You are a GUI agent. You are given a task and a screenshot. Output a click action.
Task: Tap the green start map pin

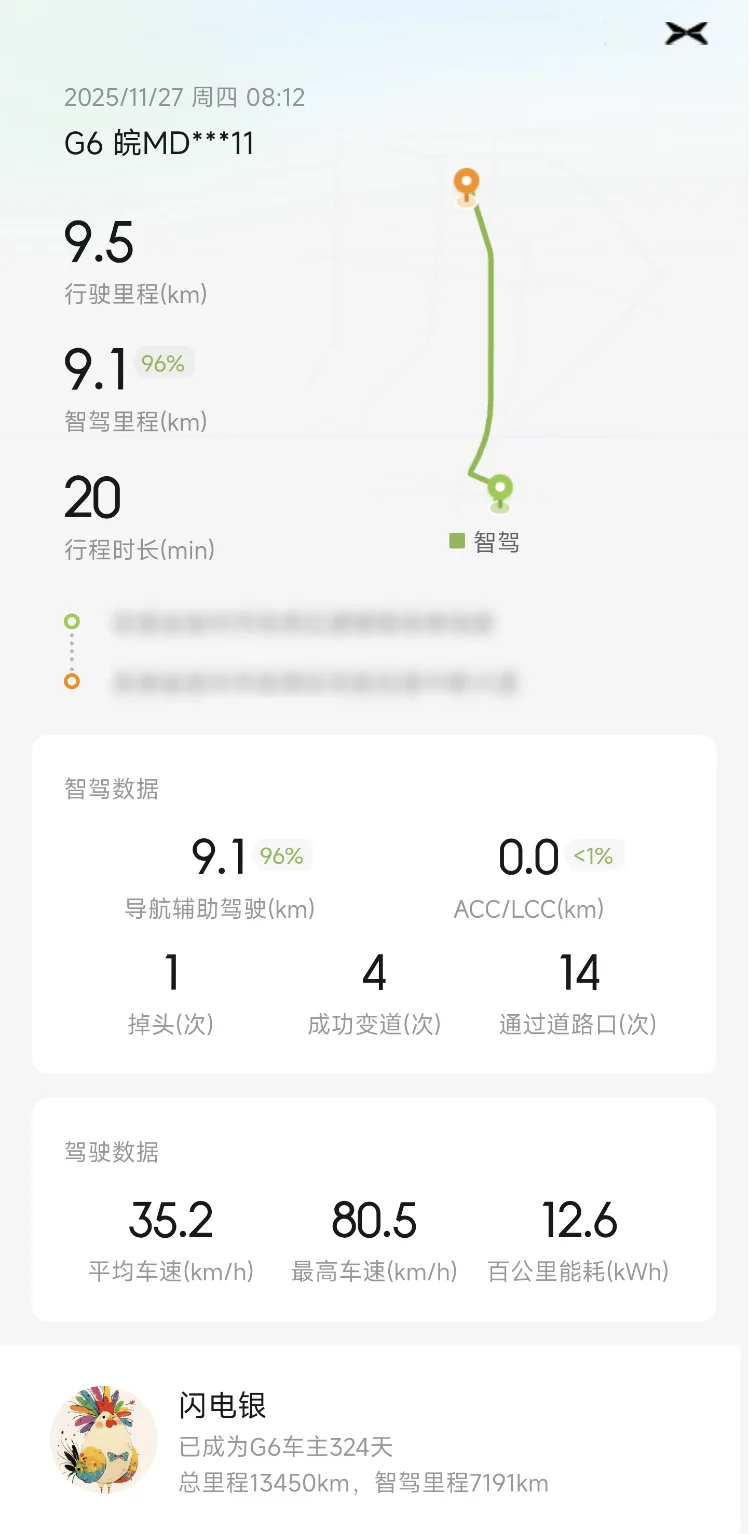pos(500,489)
